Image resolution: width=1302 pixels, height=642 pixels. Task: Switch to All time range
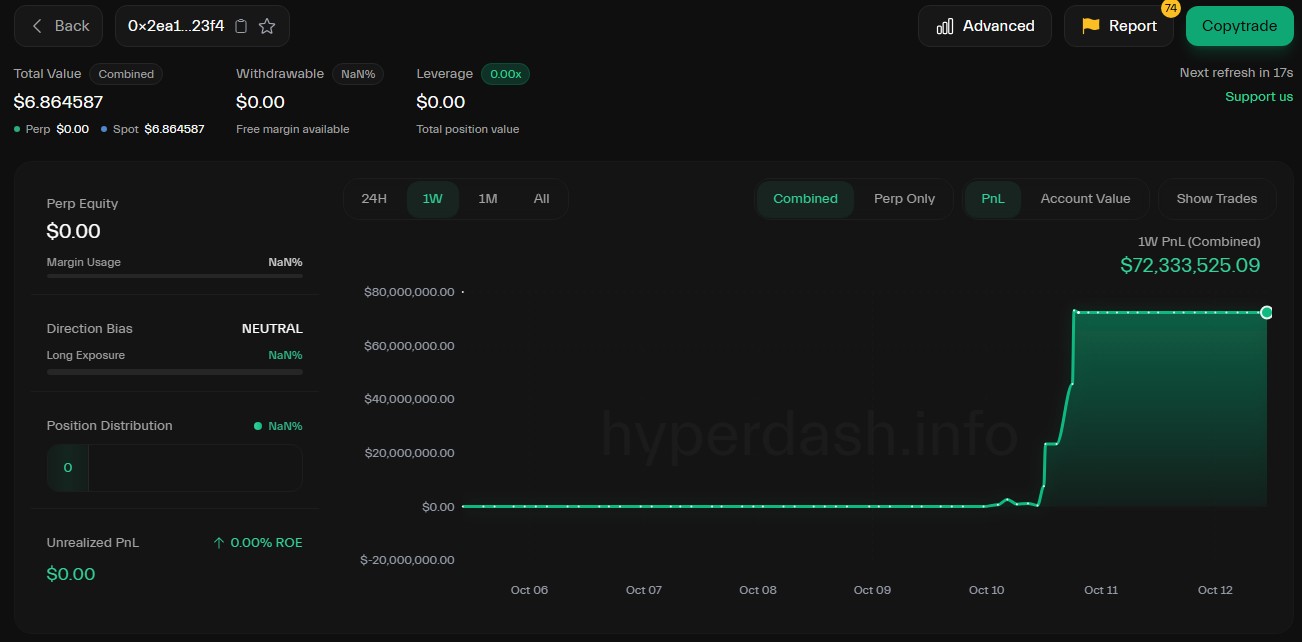coord(541,199)
